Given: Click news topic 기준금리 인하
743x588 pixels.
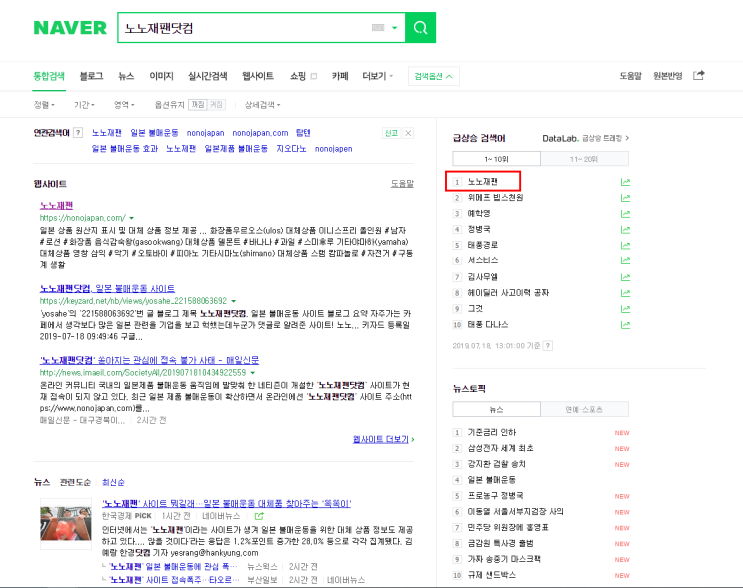Looking at the screenshot, I should 492,433.
